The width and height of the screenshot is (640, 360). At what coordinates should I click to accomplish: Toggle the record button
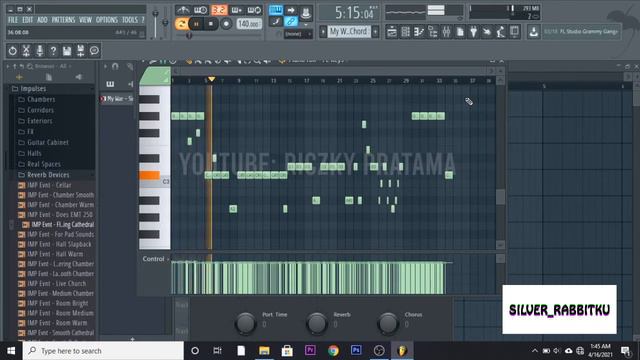(226, 24)
